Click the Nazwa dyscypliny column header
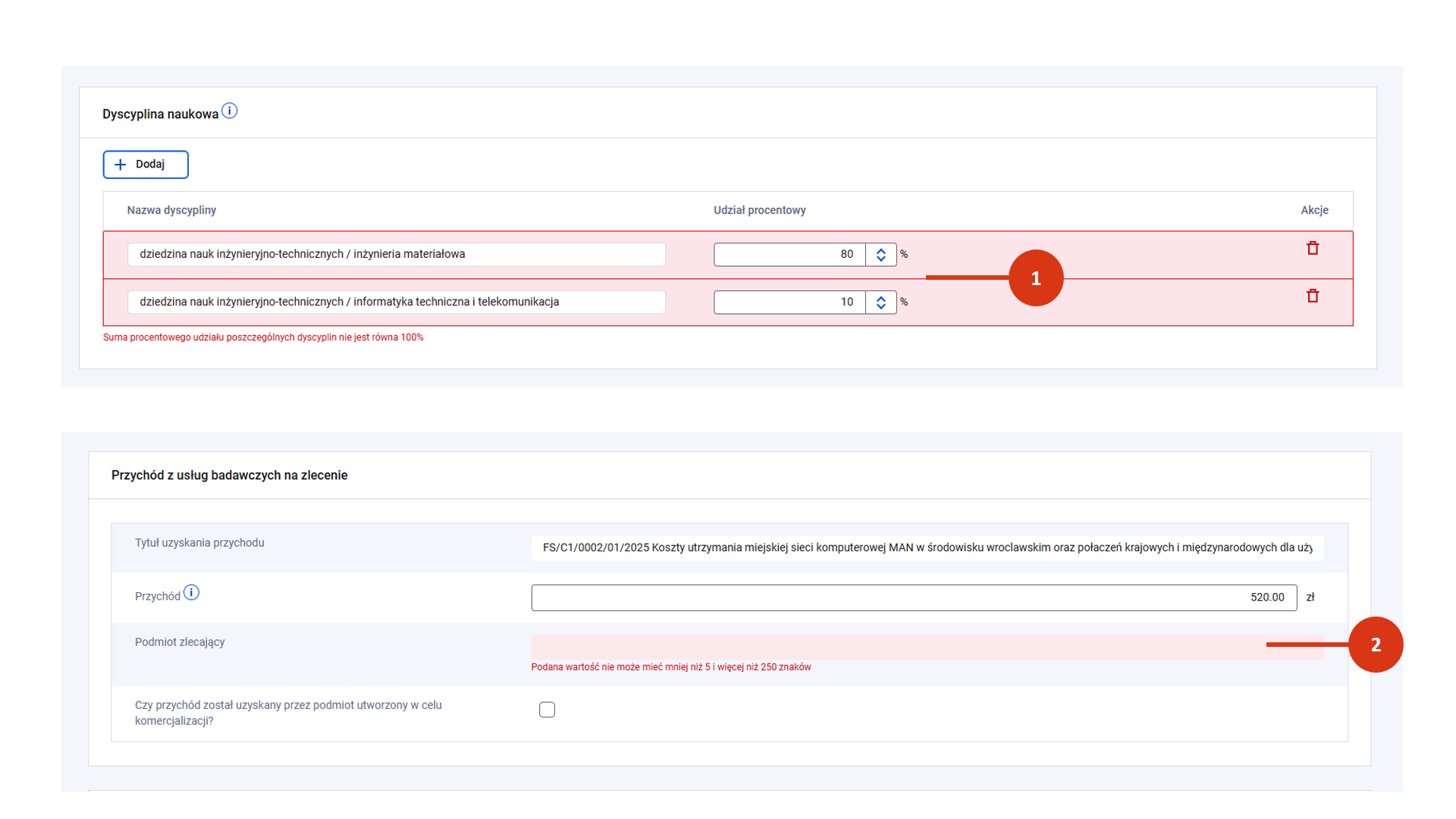Image resolution: width=1456 pixels, height=819 pixels. coord(171,210)
